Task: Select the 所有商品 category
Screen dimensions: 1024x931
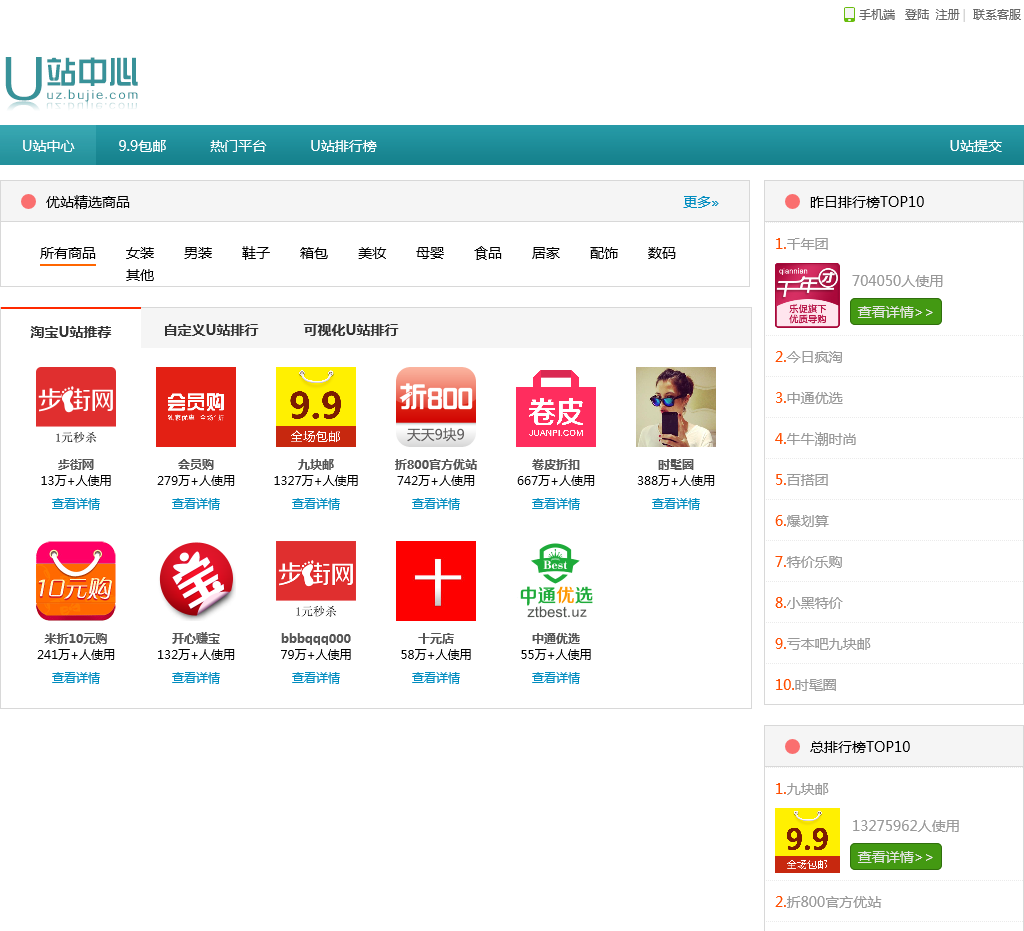Action: pyautogui.click(x=68, y=253)
